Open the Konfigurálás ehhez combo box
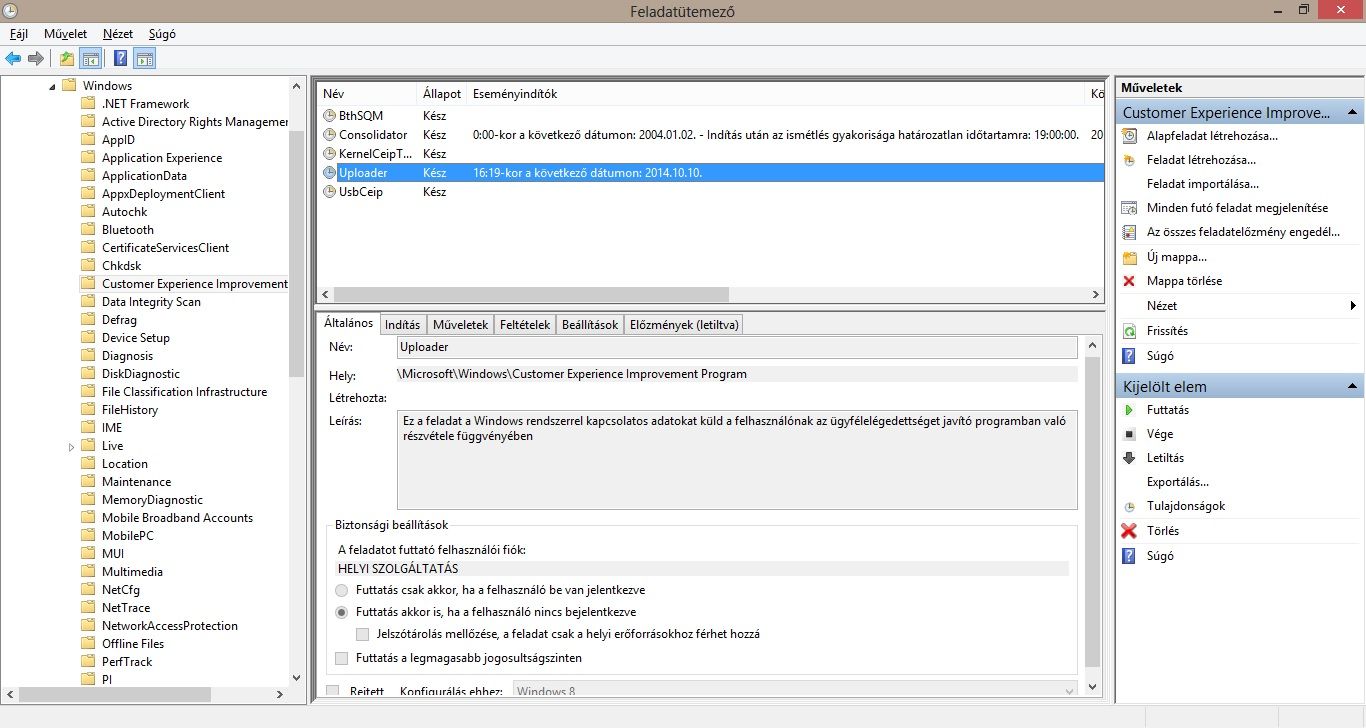1366x728 pixels. (795, 691)
